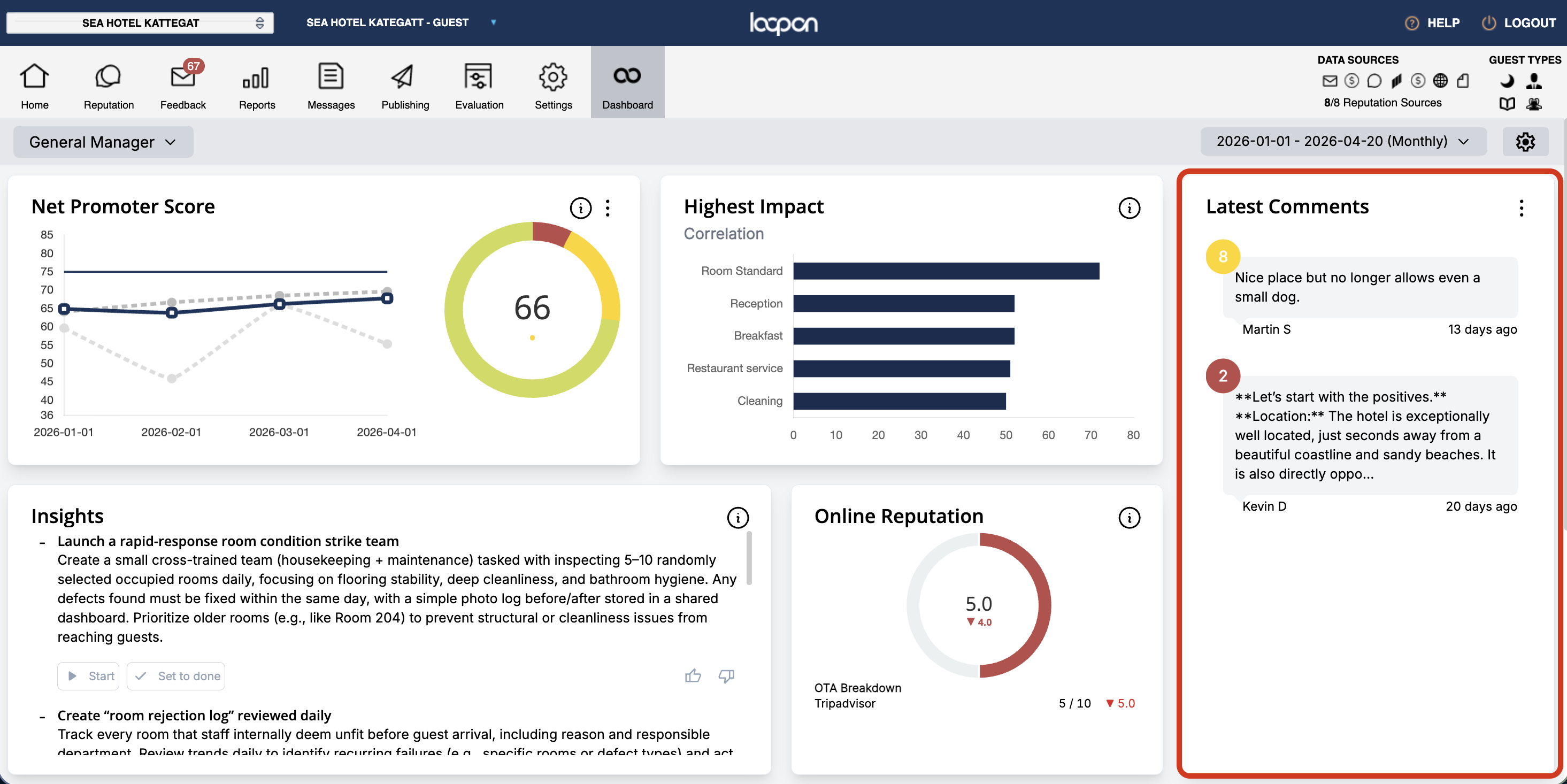The height and width of the screenshot is (784, 1567).
Task: Click Net Promoter Score info icon
Action: pos(580,208)
